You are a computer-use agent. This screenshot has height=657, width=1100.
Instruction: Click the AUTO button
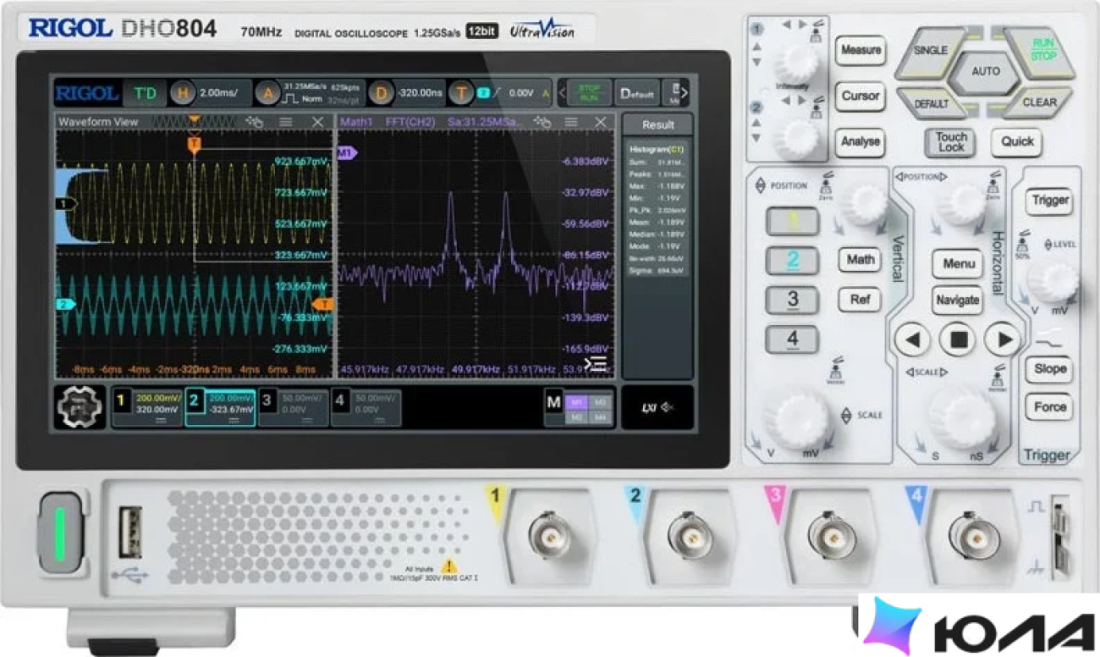[986, 72]
